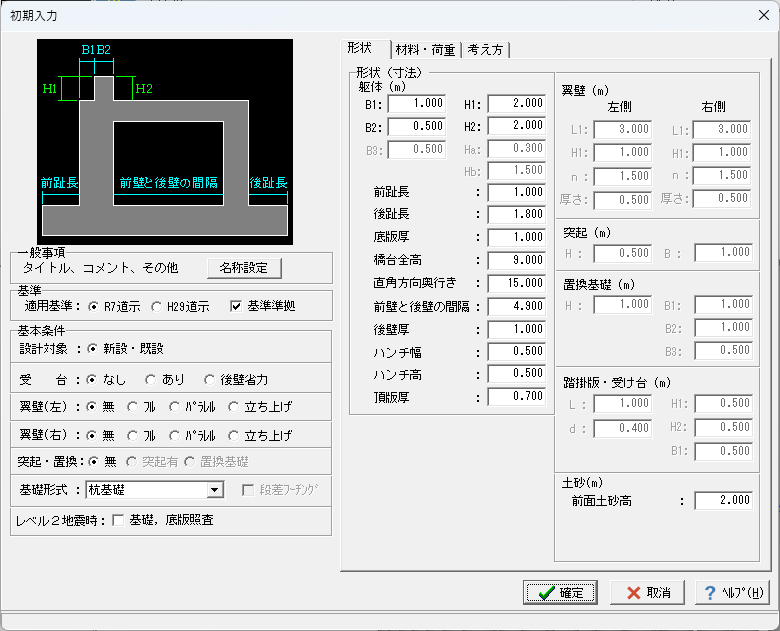Open help with the ﾍﾙﾌﾟ(H) button
The image size is (780, 631).
(x=732, y=592)
